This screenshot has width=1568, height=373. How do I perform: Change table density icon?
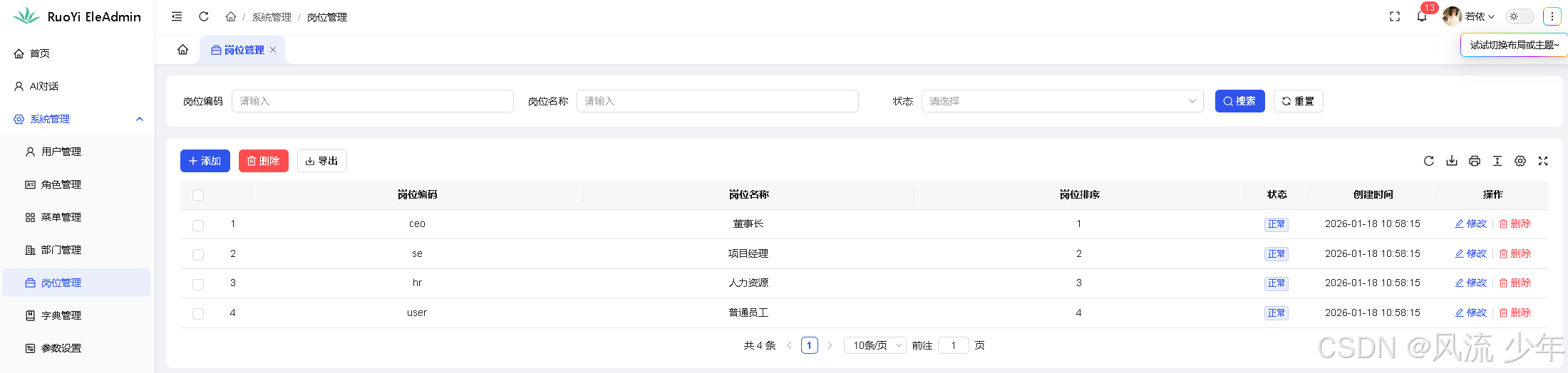coord(1497,161)
